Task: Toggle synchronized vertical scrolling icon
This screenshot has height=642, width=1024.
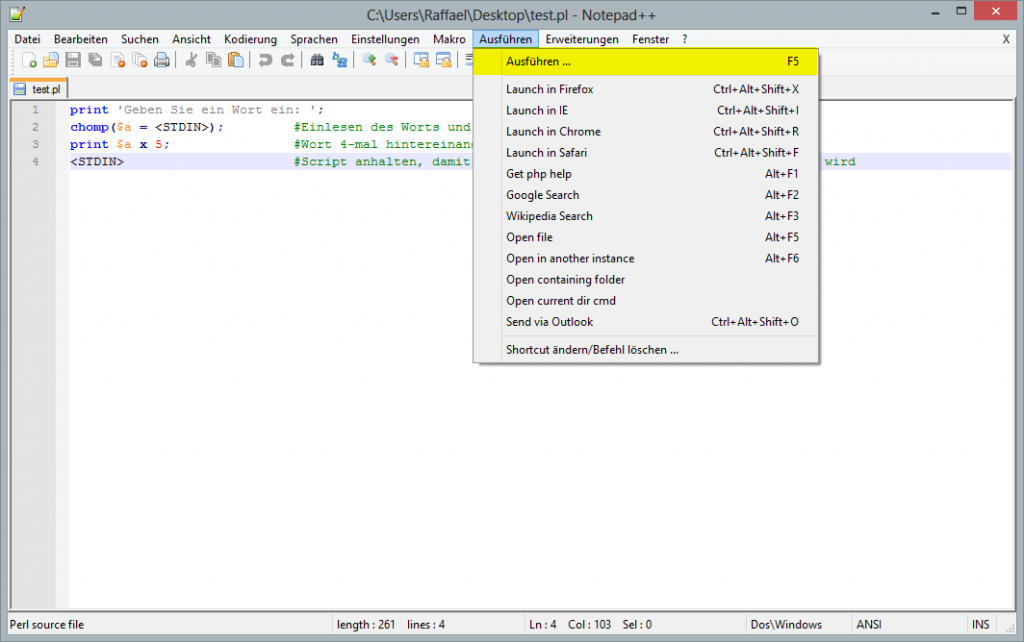Action: pos(421,60)
